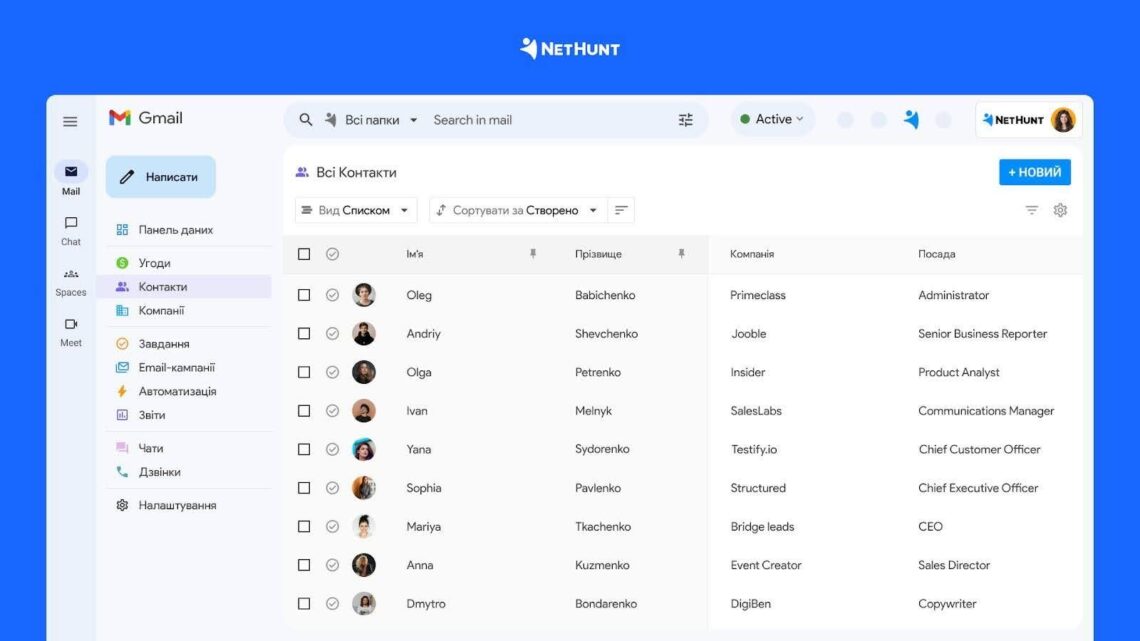Tick the checkbox for Oleg Babichenko
The image size is (1140, 641).
(x=304, y=295)
